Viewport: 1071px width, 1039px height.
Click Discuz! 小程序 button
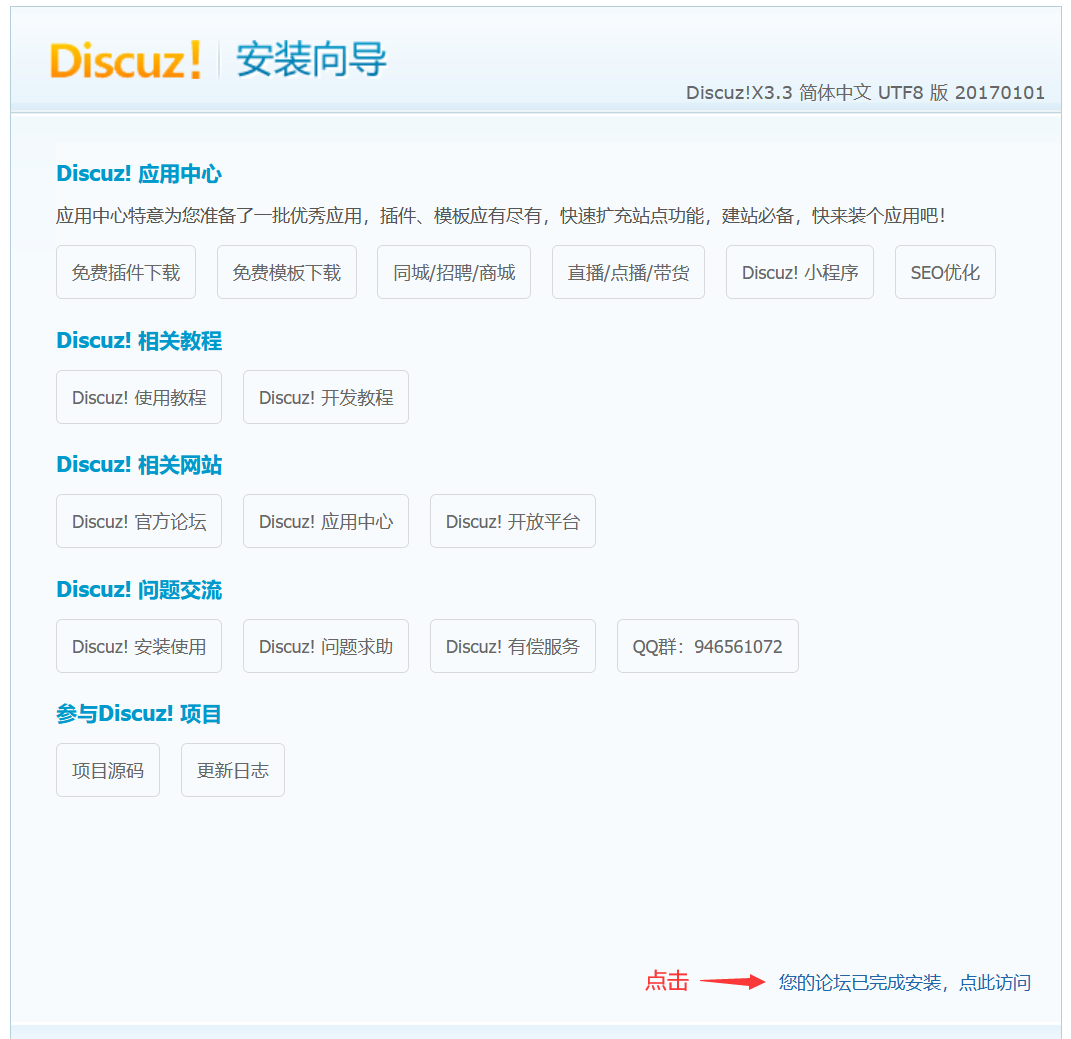click(x=799, y=272)
